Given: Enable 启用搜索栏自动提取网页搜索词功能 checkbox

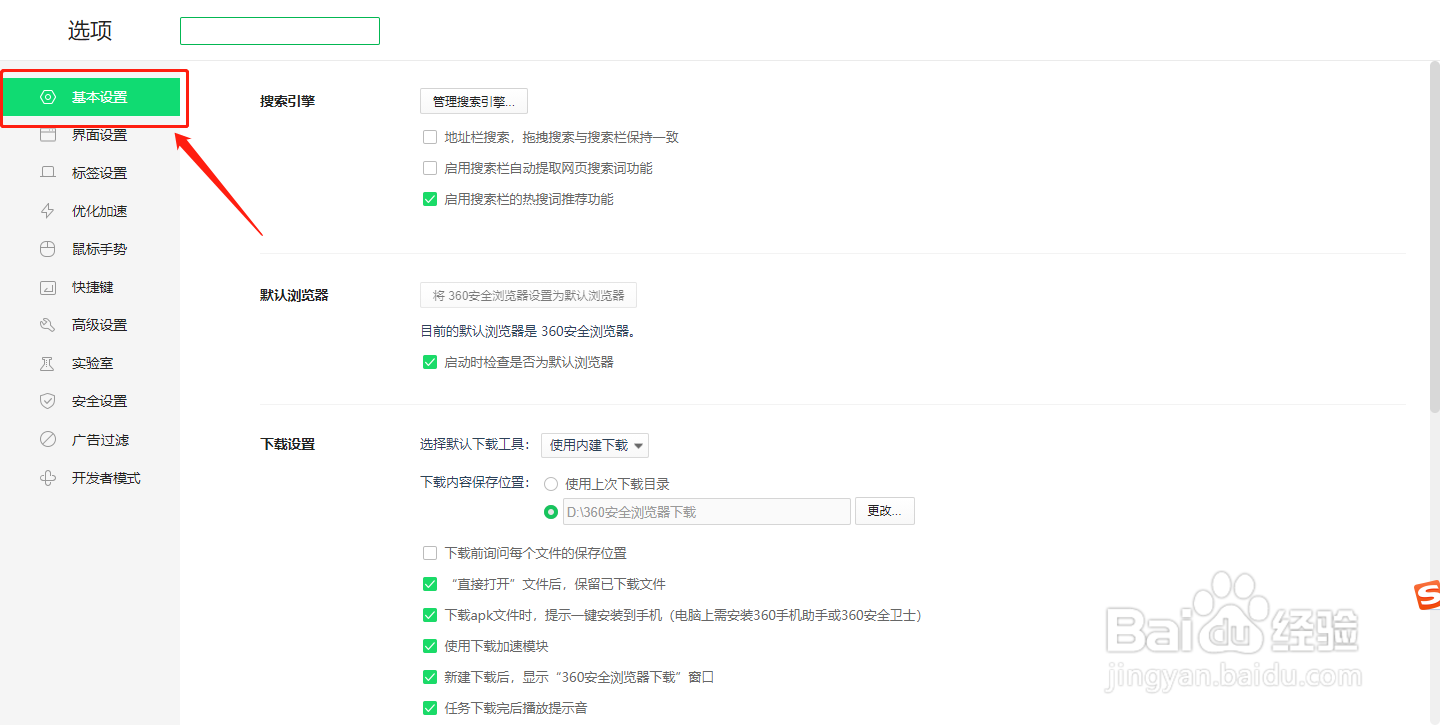Looking at the screenshot, I should [x=430, y=168].
